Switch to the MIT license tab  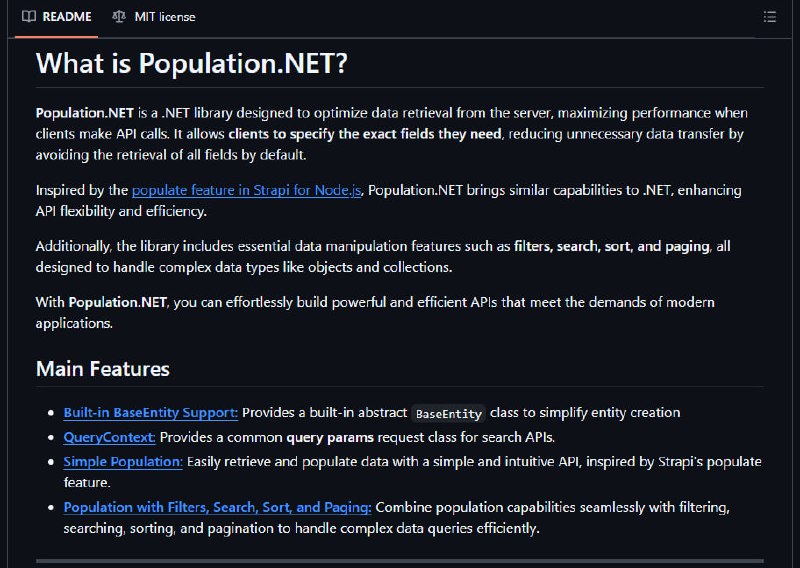coord(154,17)
